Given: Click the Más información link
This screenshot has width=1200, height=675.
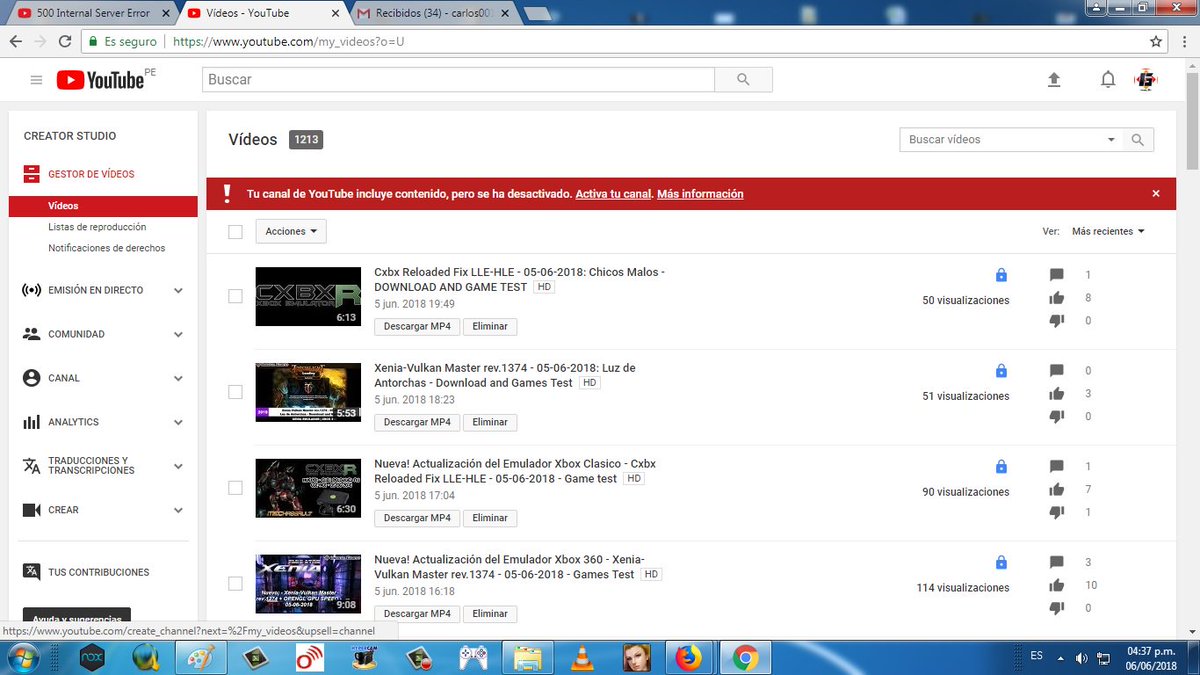Looking at the screenshot, I should (700, 194).
